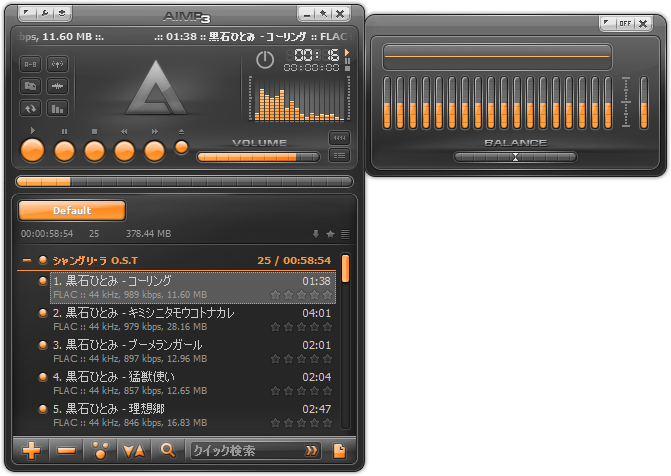Adjust the VOLUME slider
This screenshot has width=671, height=476.
258,157
